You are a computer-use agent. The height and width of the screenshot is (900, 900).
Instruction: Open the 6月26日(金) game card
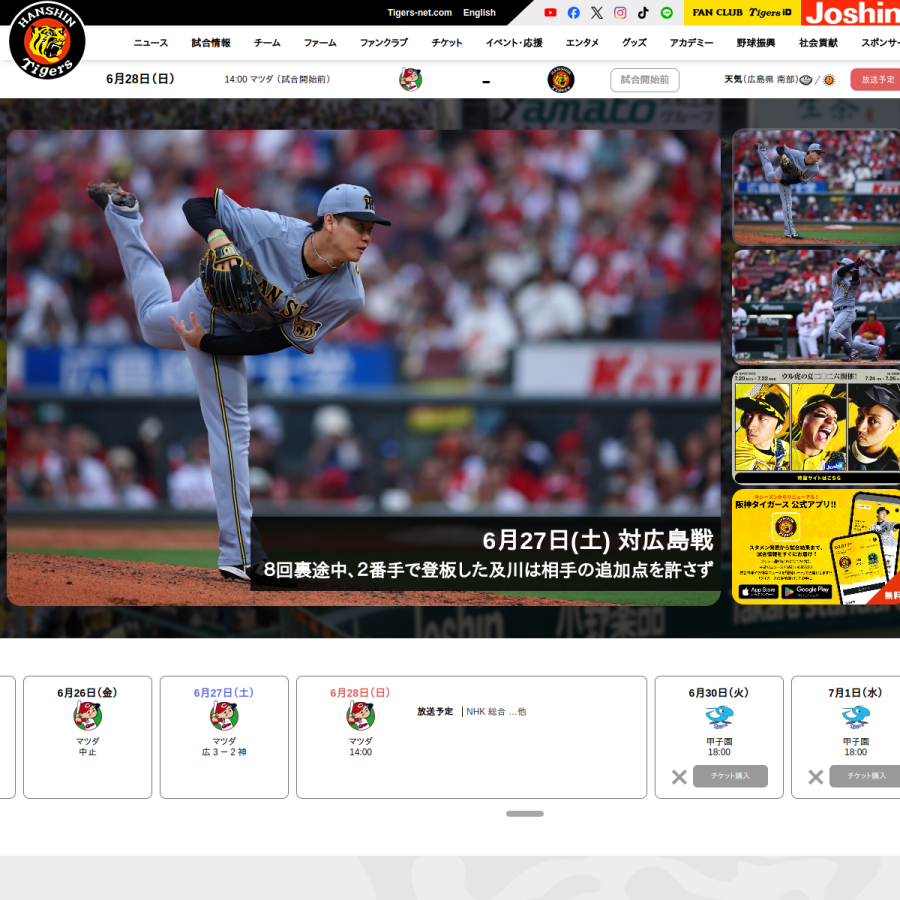point(87,737)
